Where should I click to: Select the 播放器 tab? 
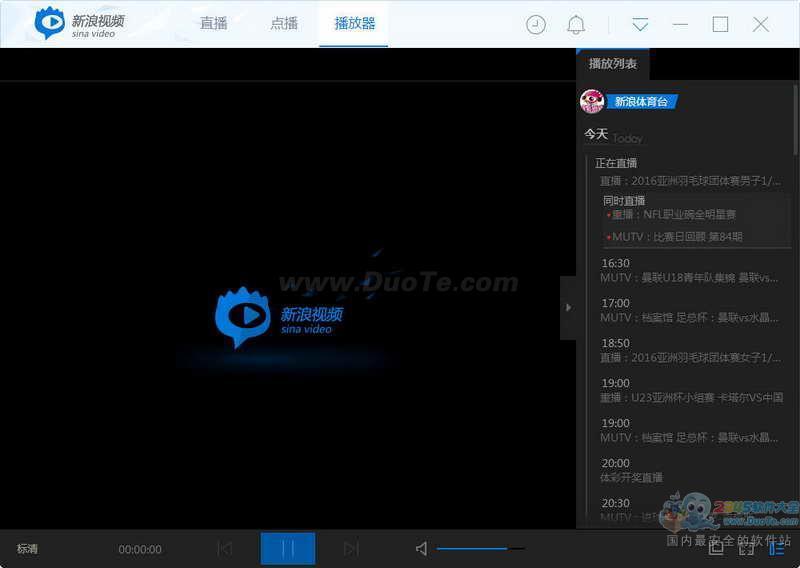(x=355, y=23)
